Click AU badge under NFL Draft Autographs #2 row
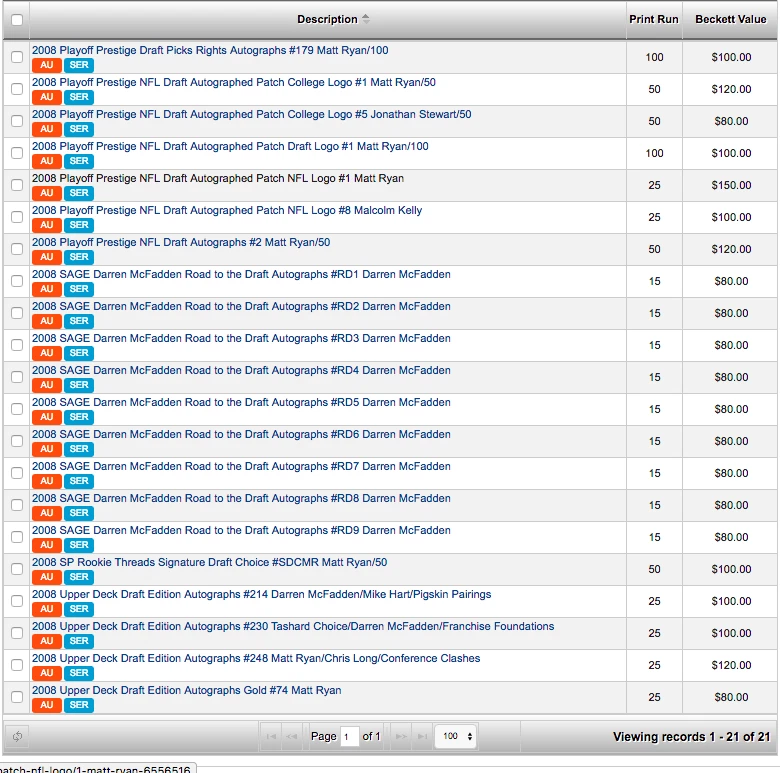780x773 pixels. click(x=47, y=257)
